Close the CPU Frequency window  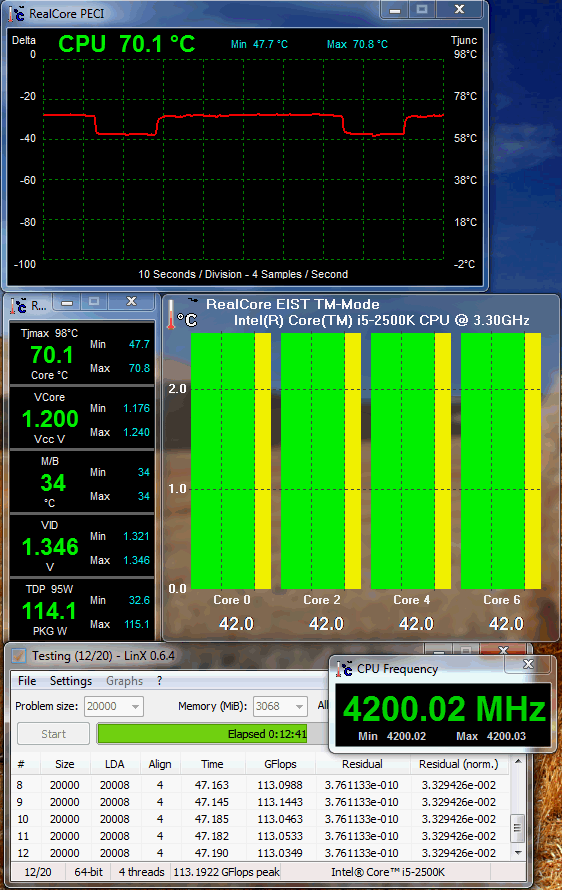528,664
